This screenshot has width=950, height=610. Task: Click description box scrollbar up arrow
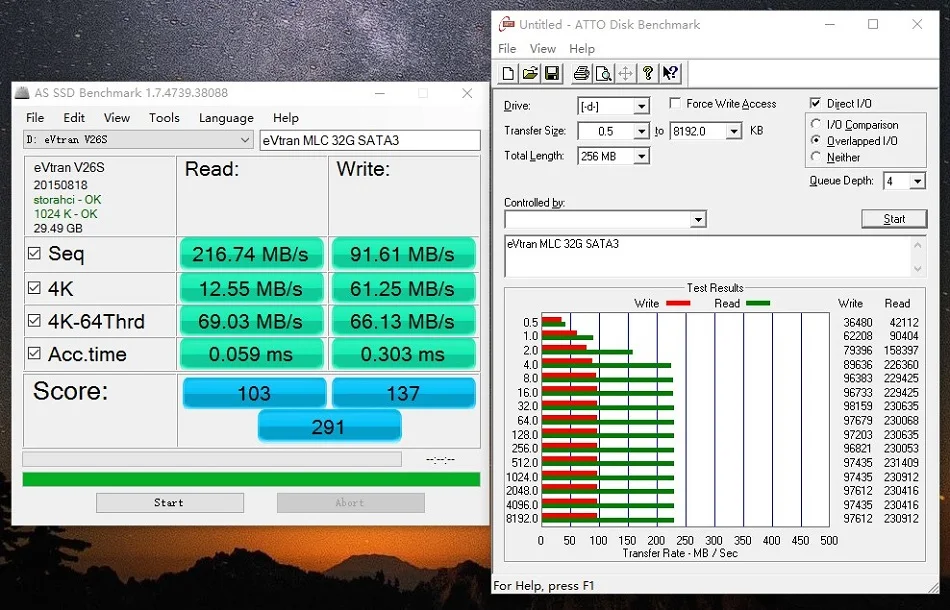tap(917, 245)
